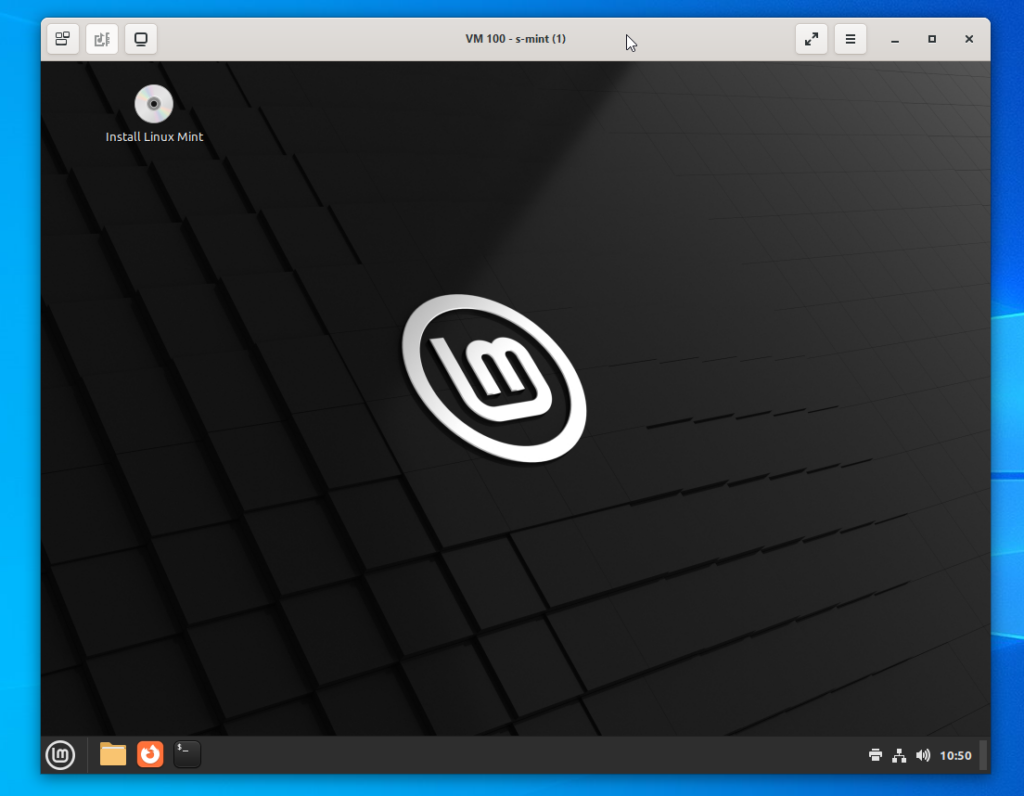This screenshot has height=796, width=1024.
Task: Launch Firefox from the Mint panel
Action: coord(150,754)
